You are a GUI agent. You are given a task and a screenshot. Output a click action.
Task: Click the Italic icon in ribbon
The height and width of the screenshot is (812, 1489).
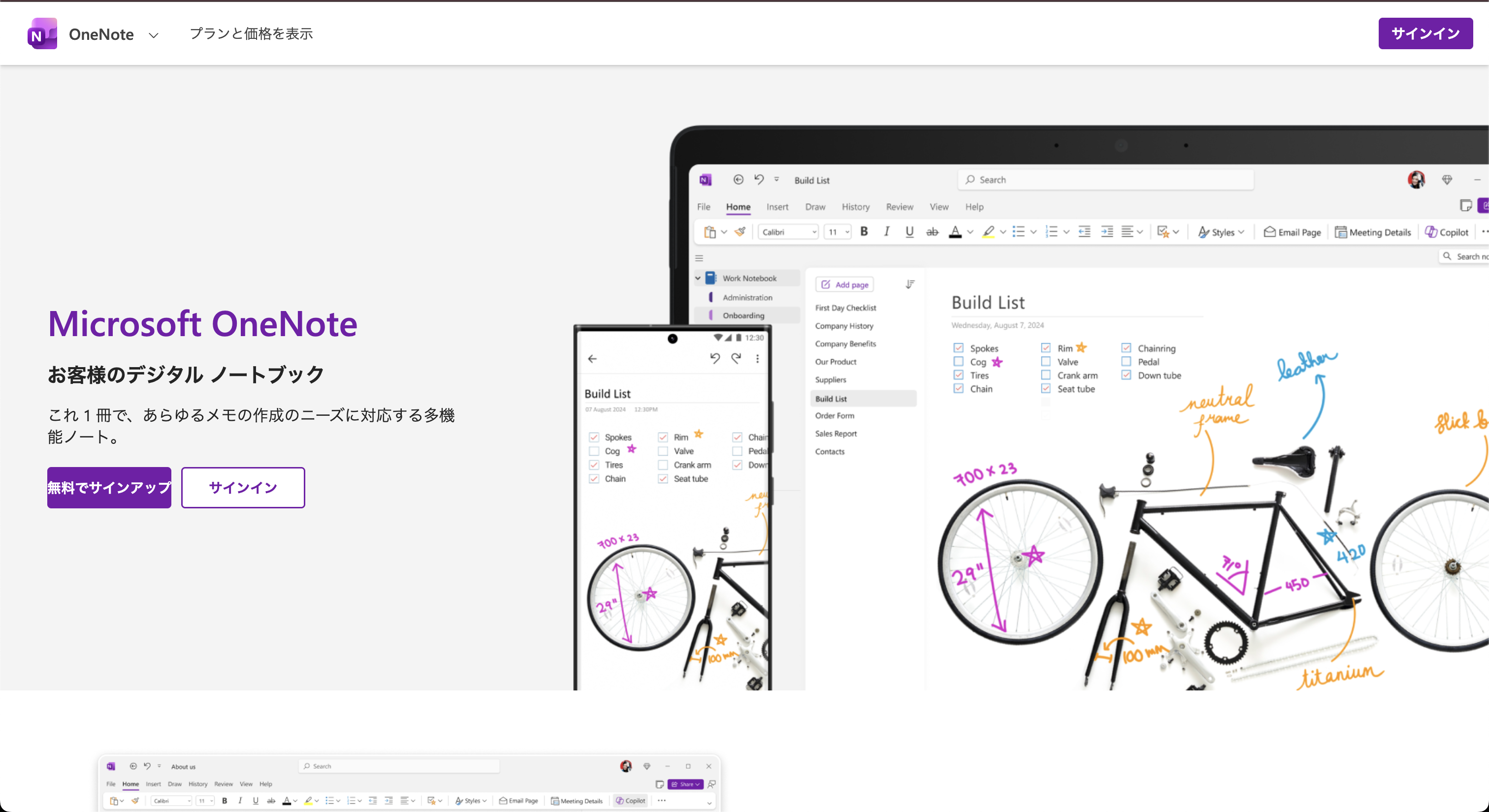pyautogui.click(x=886, y=232)
